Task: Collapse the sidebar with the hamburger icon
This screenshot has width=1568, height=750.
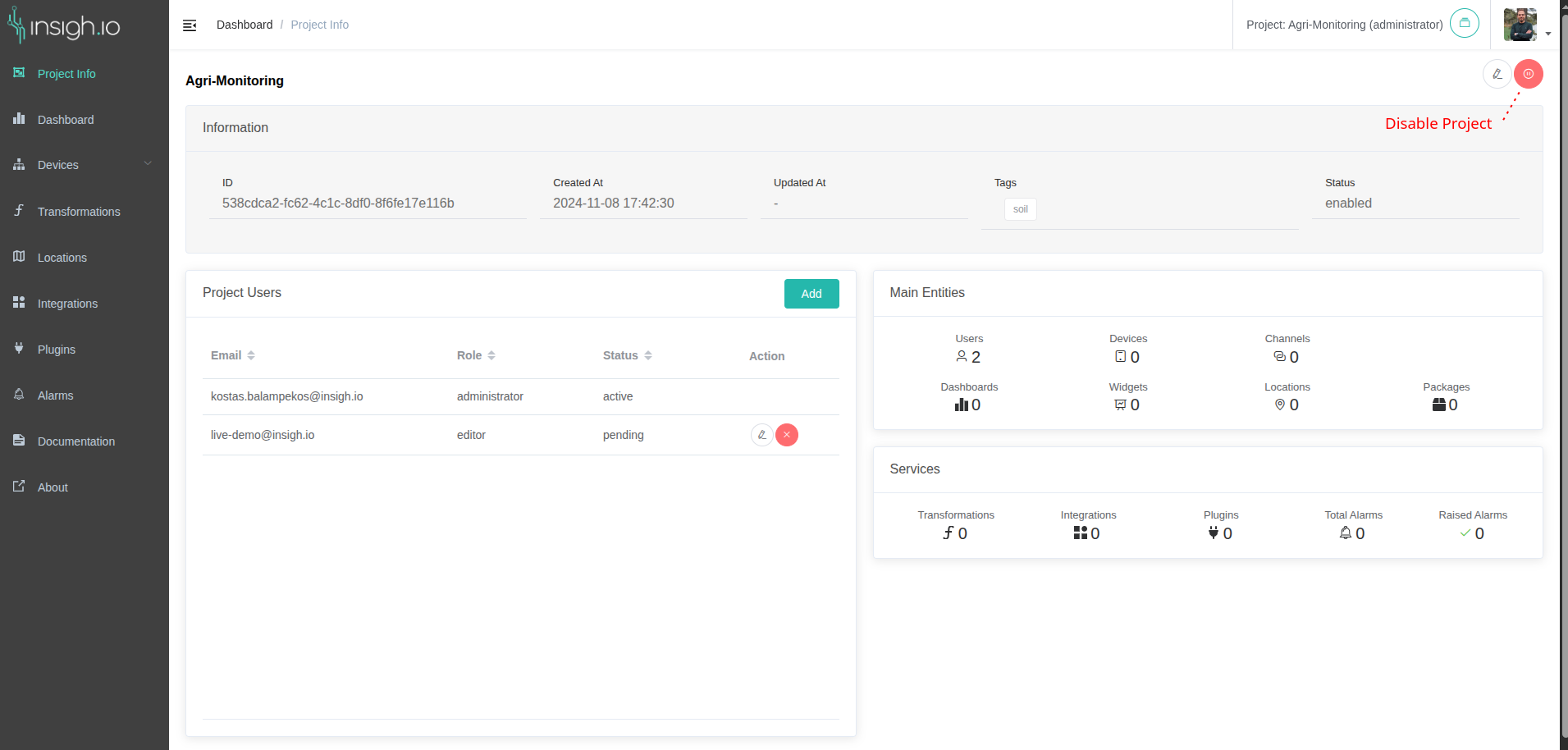Action: (190, 25)
